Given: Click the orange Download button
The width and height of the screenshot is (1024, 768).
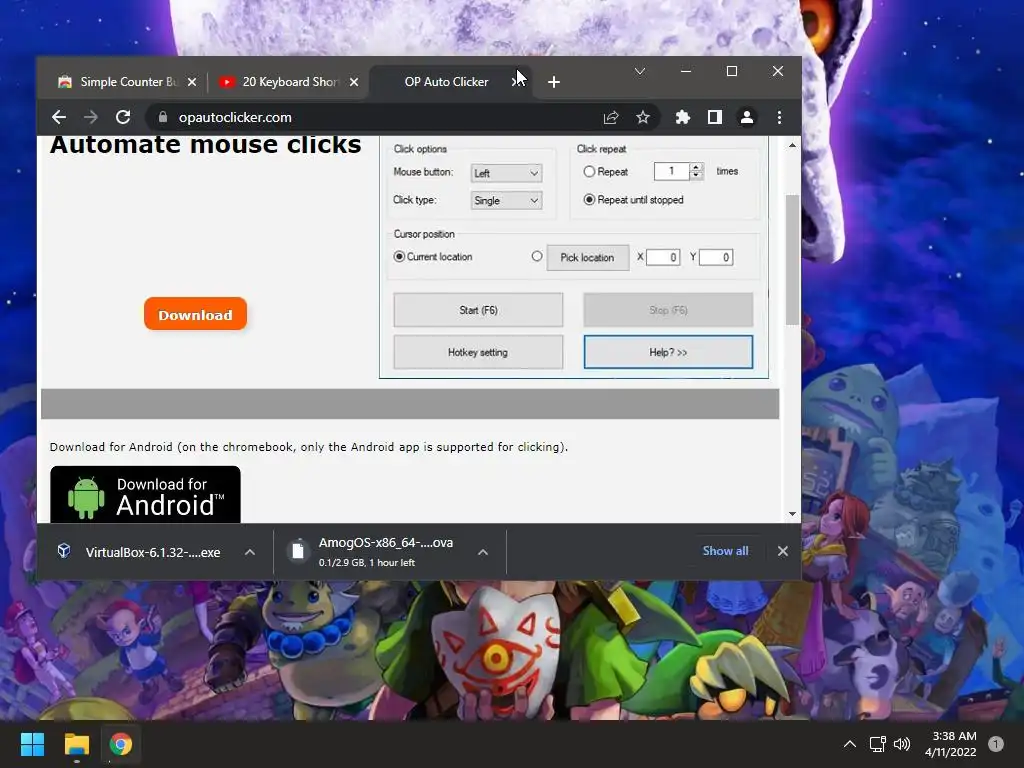Looking at the screenshot, I should pyautogui.click(x=195, y=314).
